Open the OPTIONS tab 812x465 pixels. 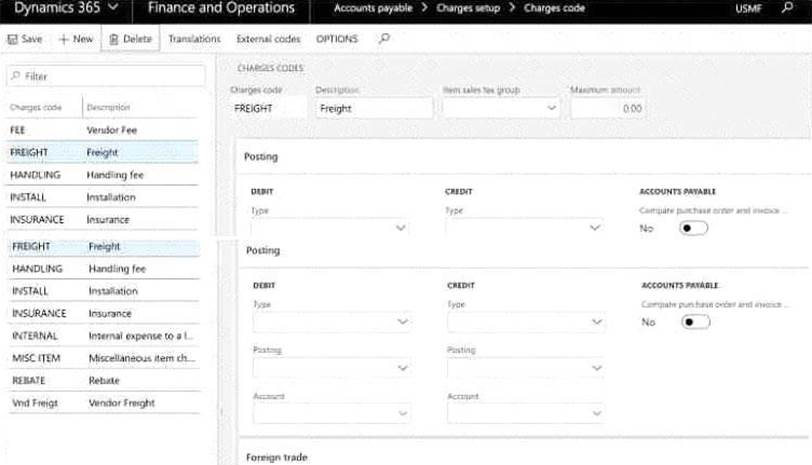(x=337, y=39)
